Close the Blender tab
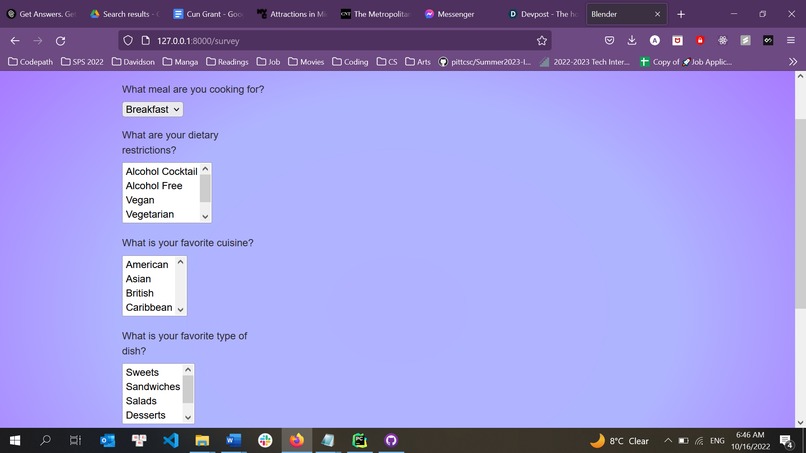806x453 pixels. pos(657,14)
